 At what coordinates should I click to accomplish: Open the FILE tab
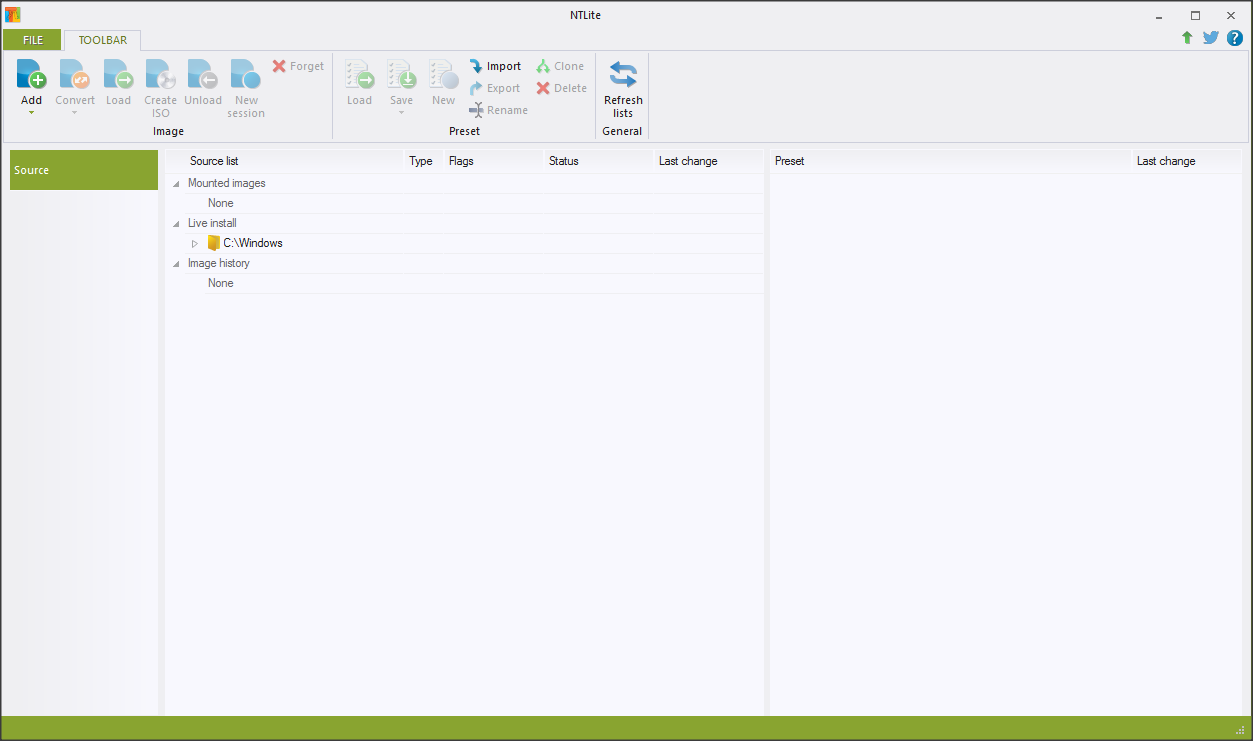33,40
